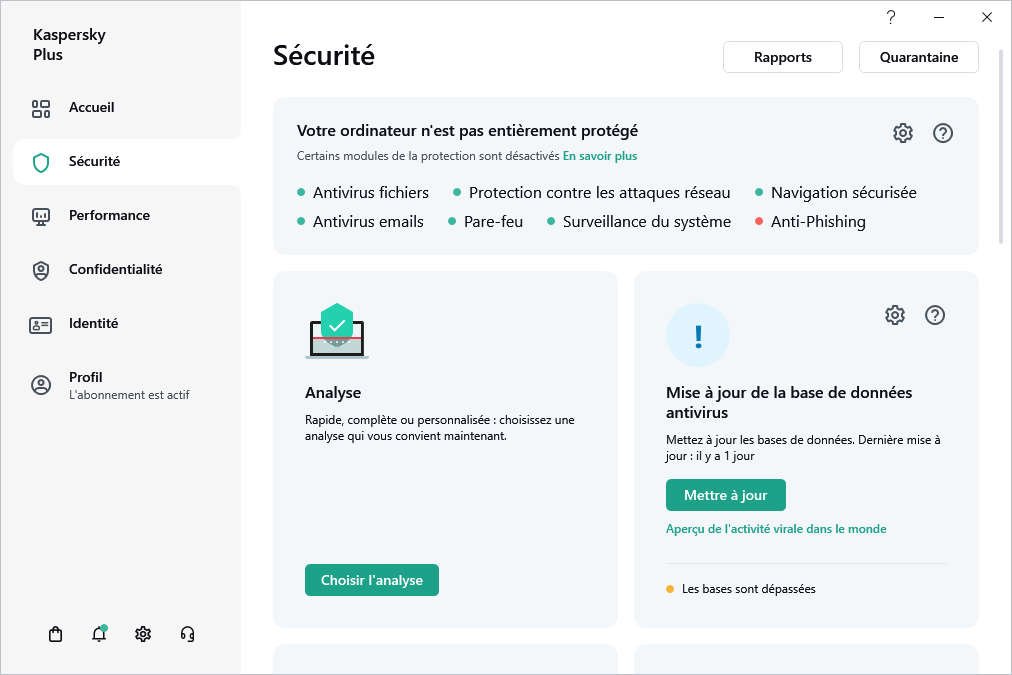Image resolution: width=1012 pixels, height=675 pixels.
Task: Click the Mettre à jour button
Action: coord(725,494)
